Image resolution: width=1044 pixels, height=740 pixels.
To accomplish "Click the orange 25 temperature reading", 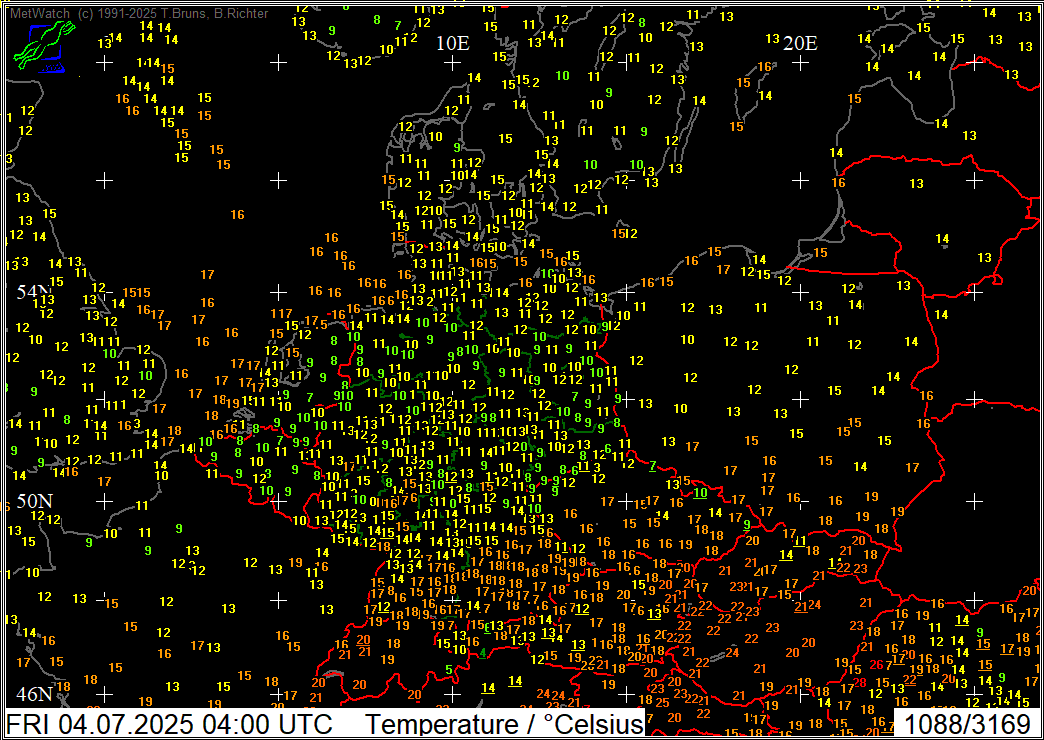I will point(662,703).
